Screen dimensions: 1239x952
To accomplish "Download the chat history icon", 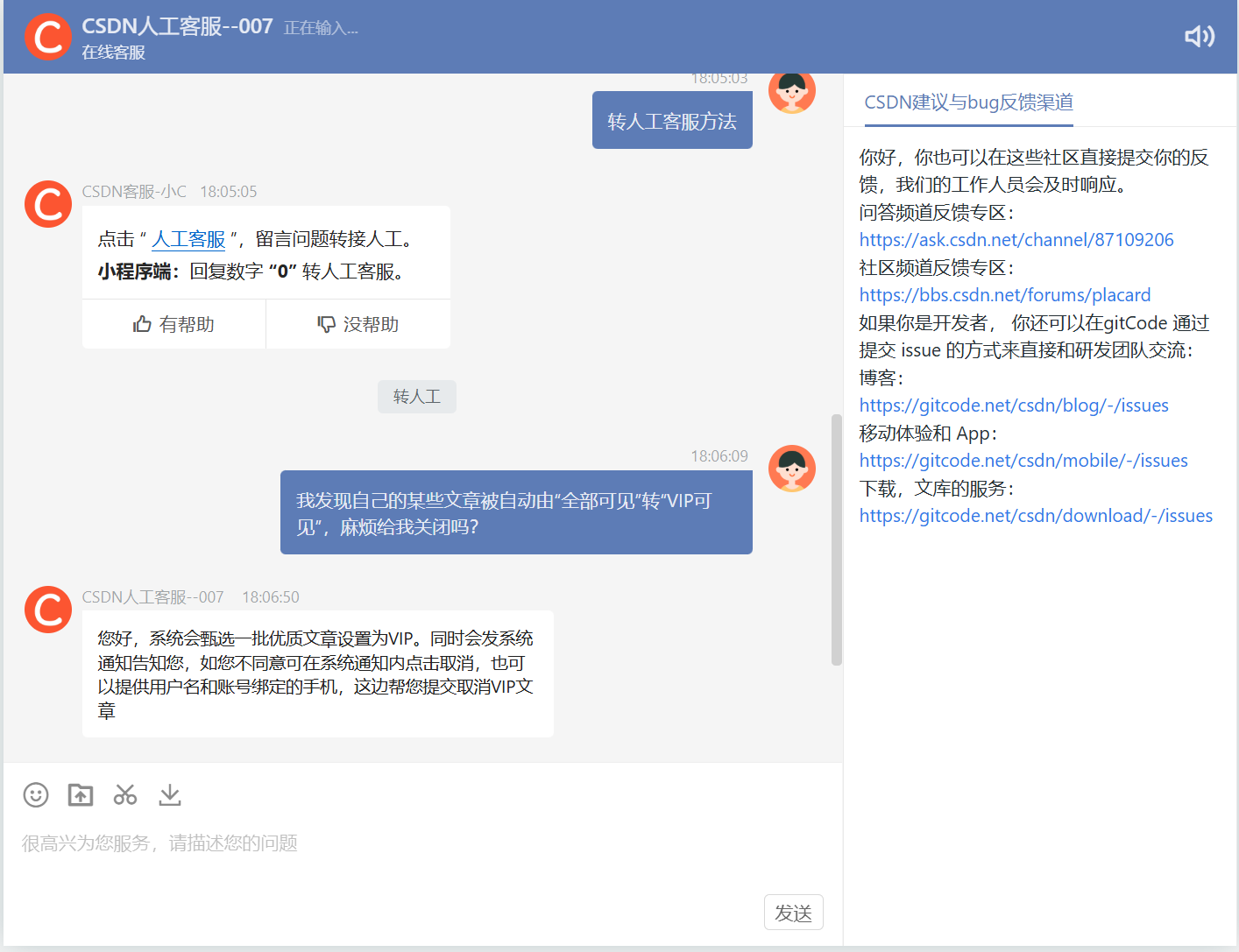I will (169, 794).
